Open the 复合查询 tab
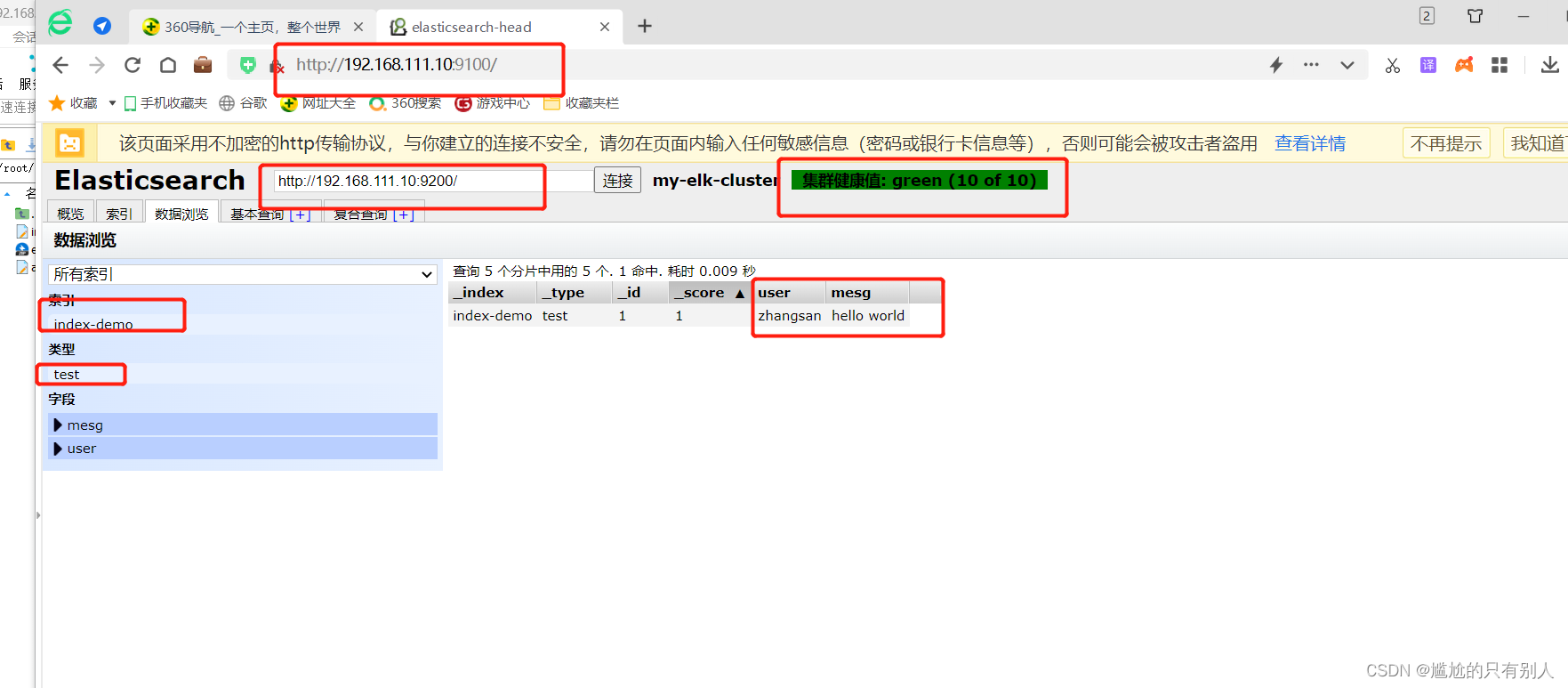Screen dimensions: 1568x688 pyautogui.click(x=360, y=214)
